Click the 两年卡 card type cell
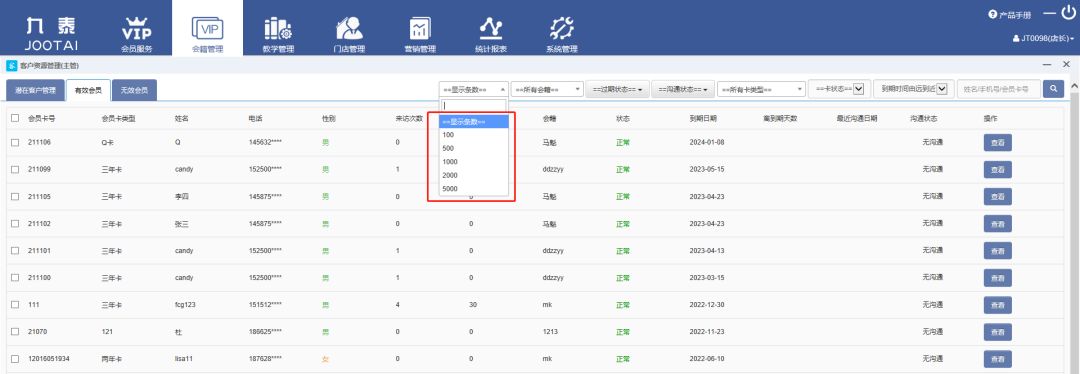This screenshot has height=374, width=1080. click(112, 359)
